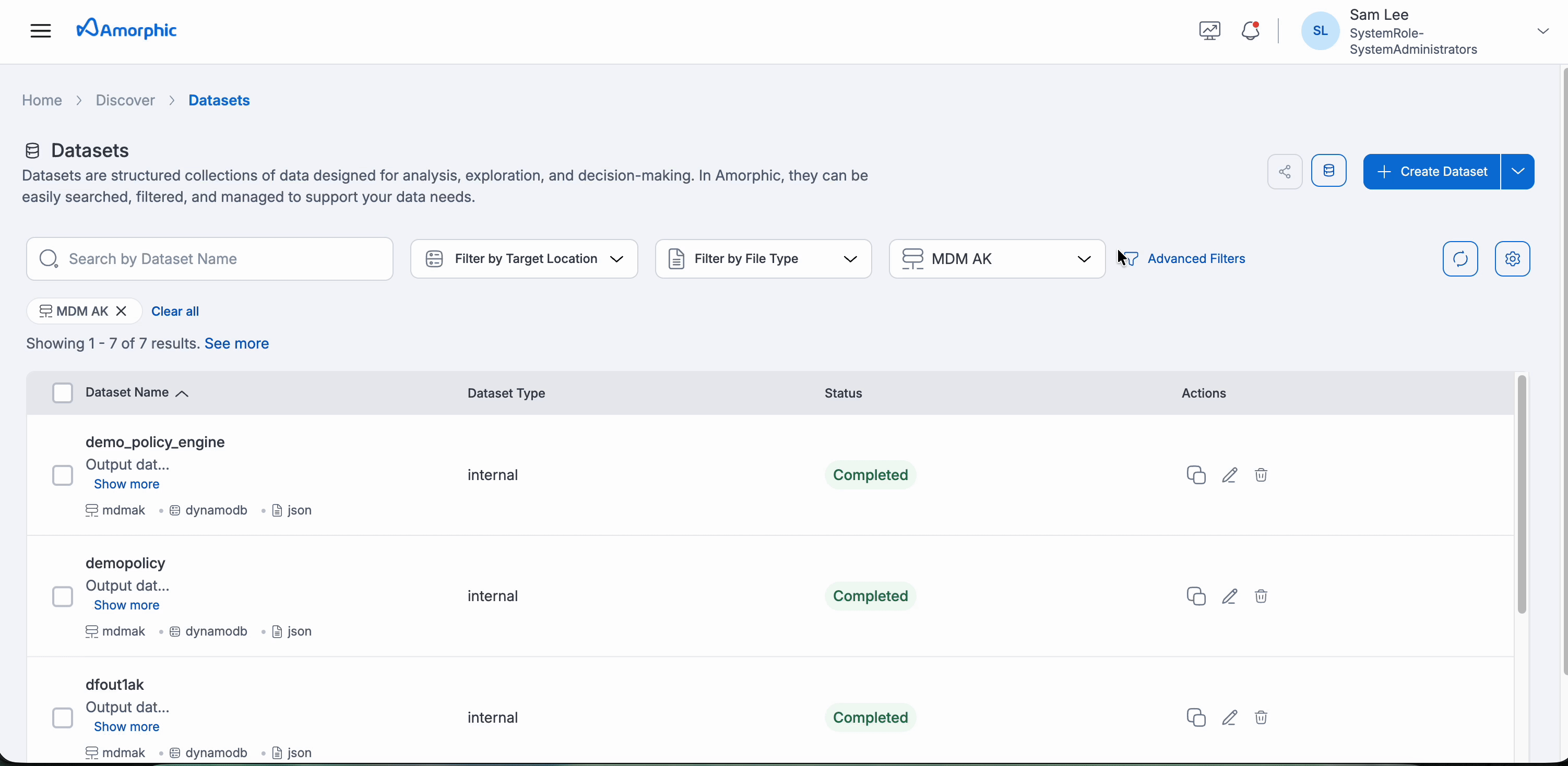The height and width of the screenshot is (766, 1568).
Task: Expand the Create Dataset dropdown arrow
Action: click(1517, 172)
